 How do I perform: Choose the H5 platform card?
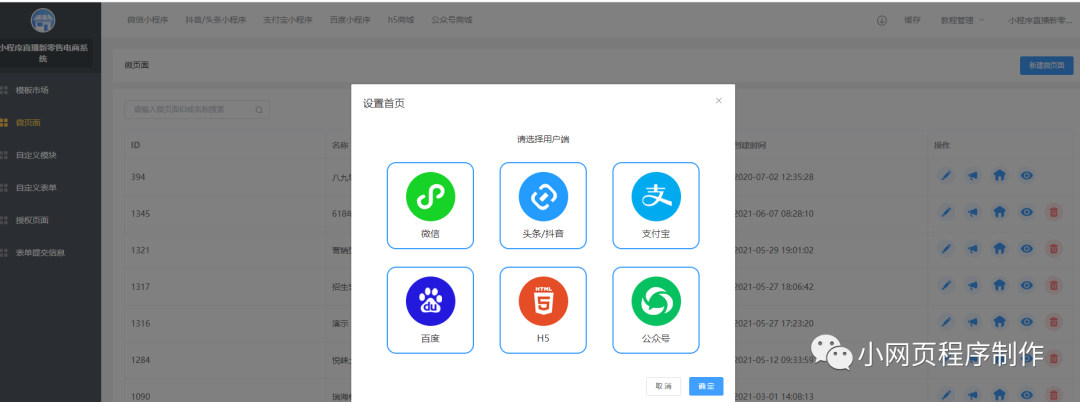[x=543, y=310]
